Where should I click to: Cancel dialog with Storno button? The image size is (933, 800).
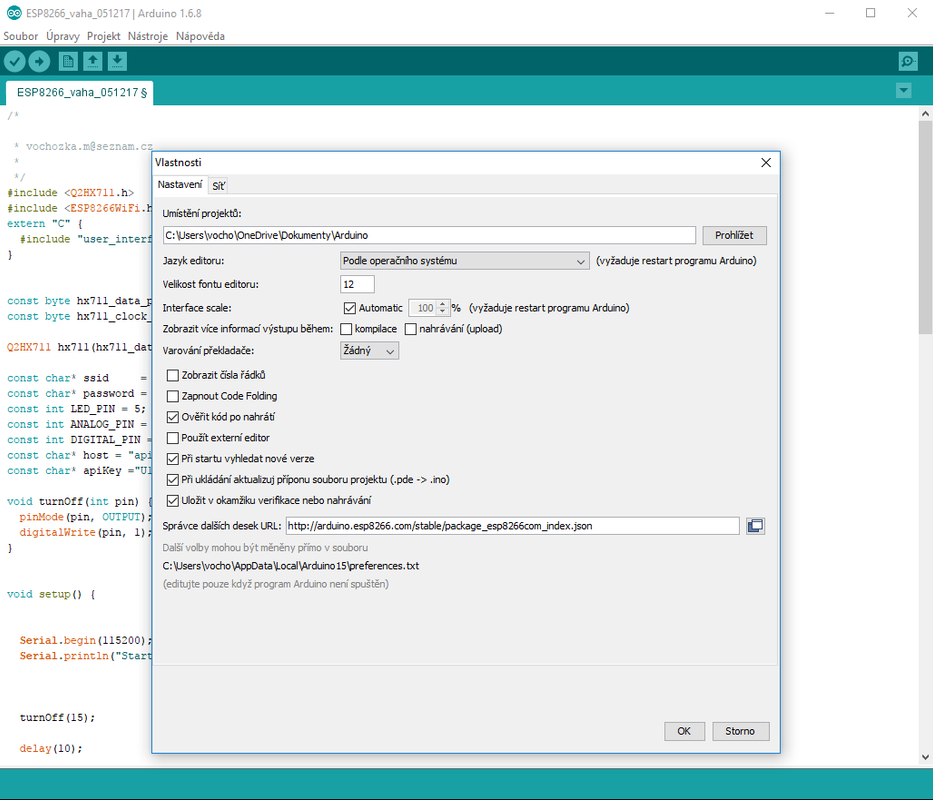(740, 731)
